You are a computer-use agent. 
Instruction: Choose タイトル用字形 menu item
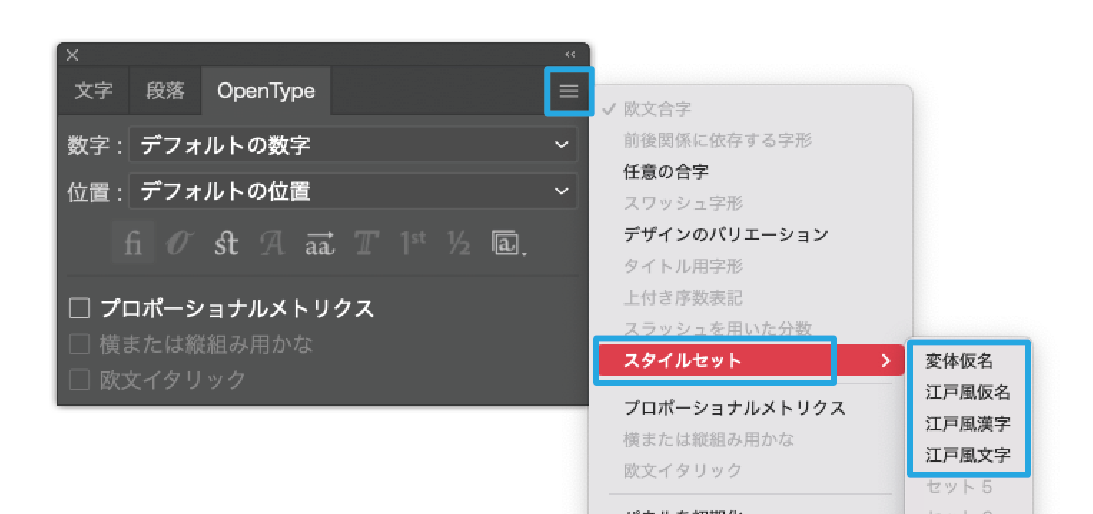click(751, 266)
